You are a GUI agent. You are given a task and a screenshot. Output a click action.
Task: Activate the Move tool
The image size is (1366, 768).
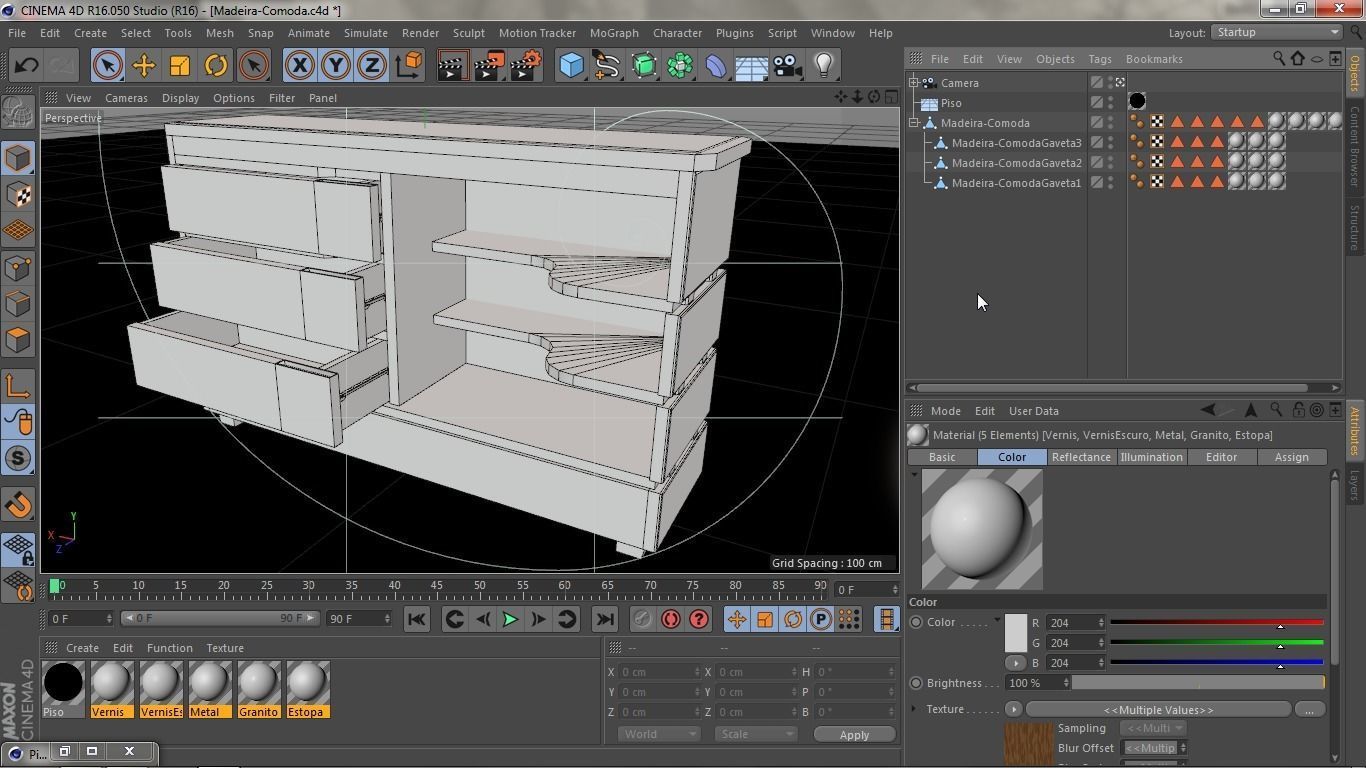(x=143, y=66)
